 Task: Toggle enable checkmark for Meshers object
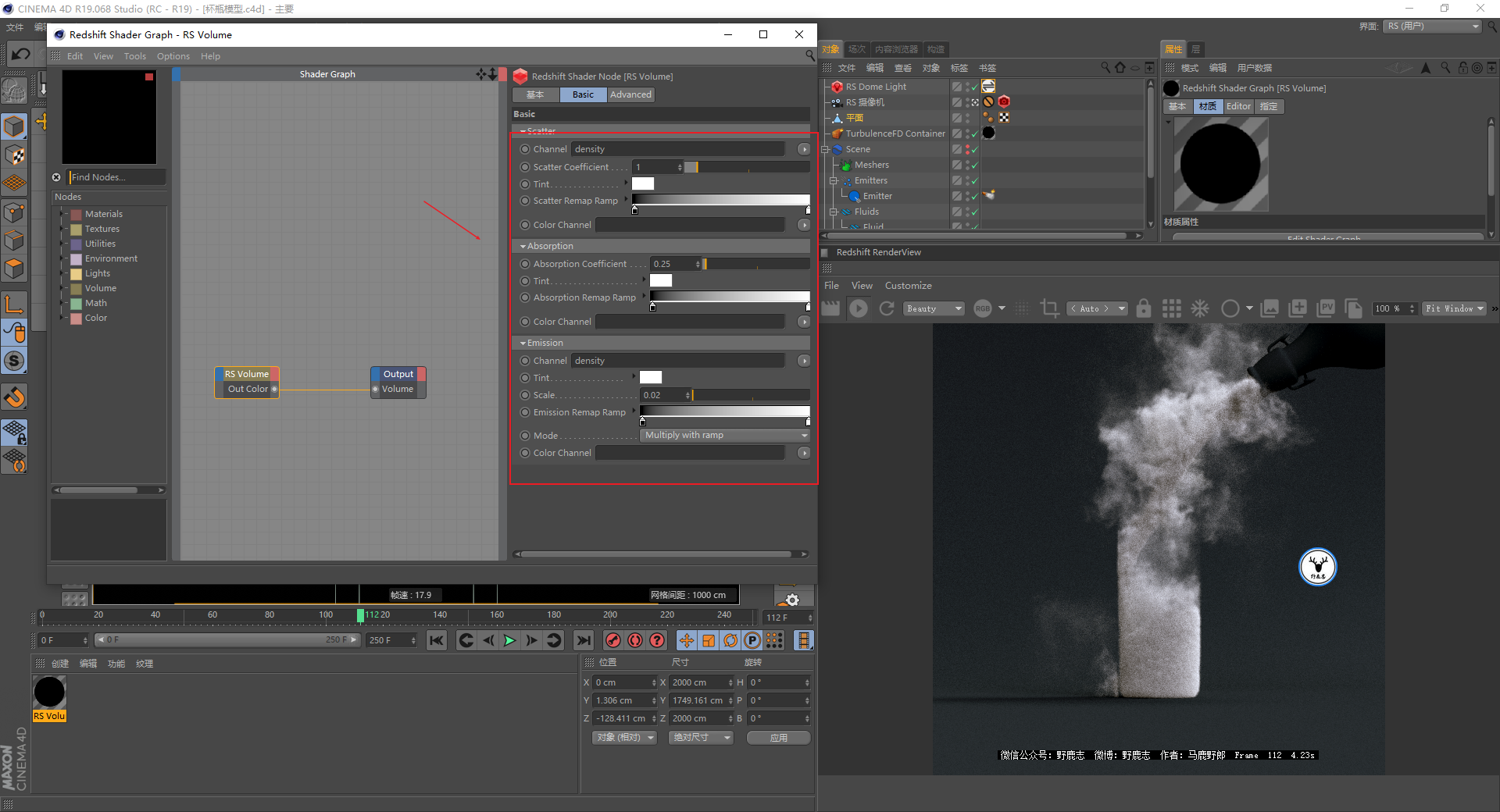tap(974, 166)
